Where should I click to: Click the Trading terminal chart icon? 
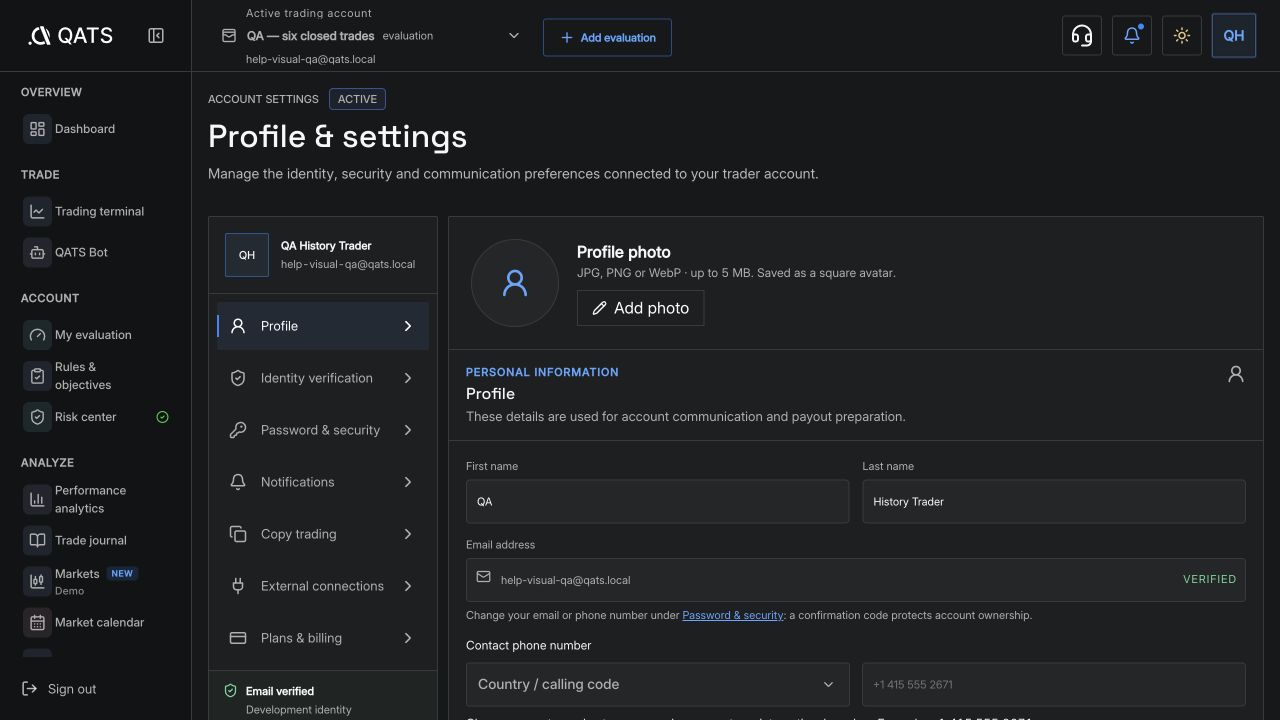(37, 212)
